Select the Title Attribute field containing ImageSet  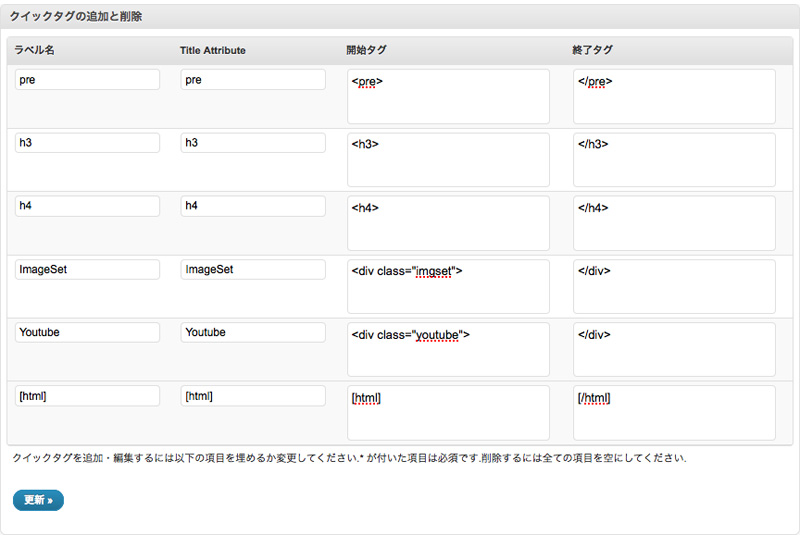pyautogui.click(x=253, y=269)
